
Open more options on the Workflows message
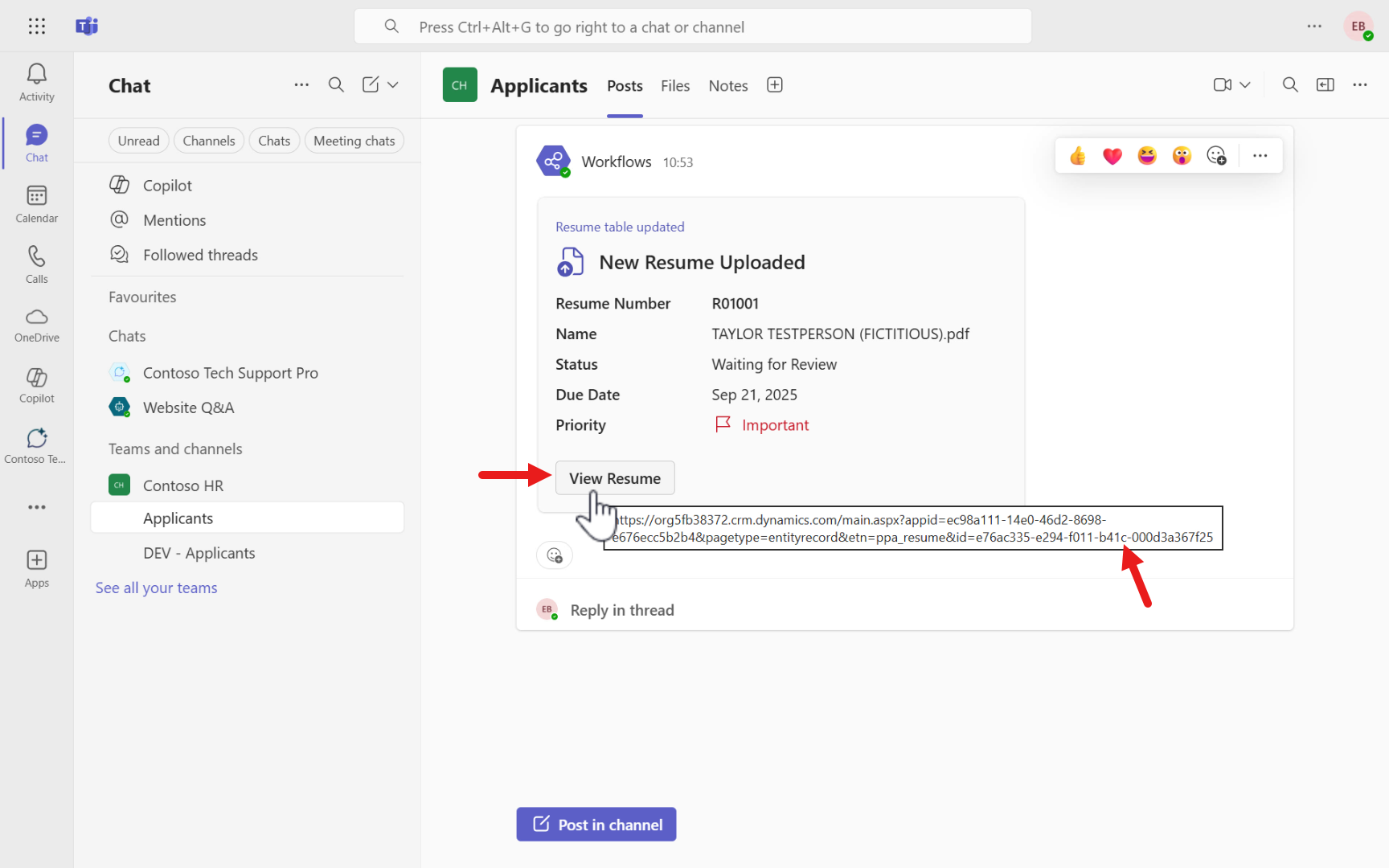pyautogui.click(x=1260, y=155)
